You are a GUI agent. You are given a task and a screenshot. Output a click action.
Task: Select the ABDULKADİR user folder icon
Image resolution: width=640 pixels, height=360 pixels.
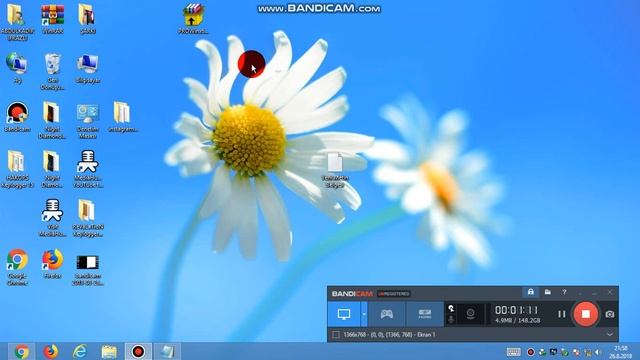(17, 22)
